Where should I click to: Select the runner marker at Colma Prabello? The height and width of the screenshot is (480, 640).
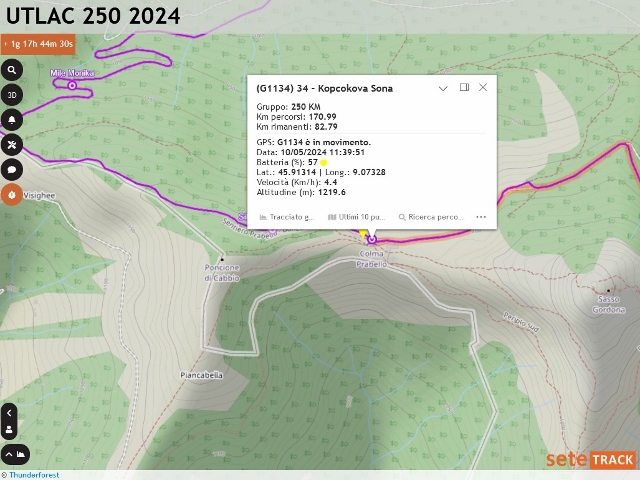(372, 240)
